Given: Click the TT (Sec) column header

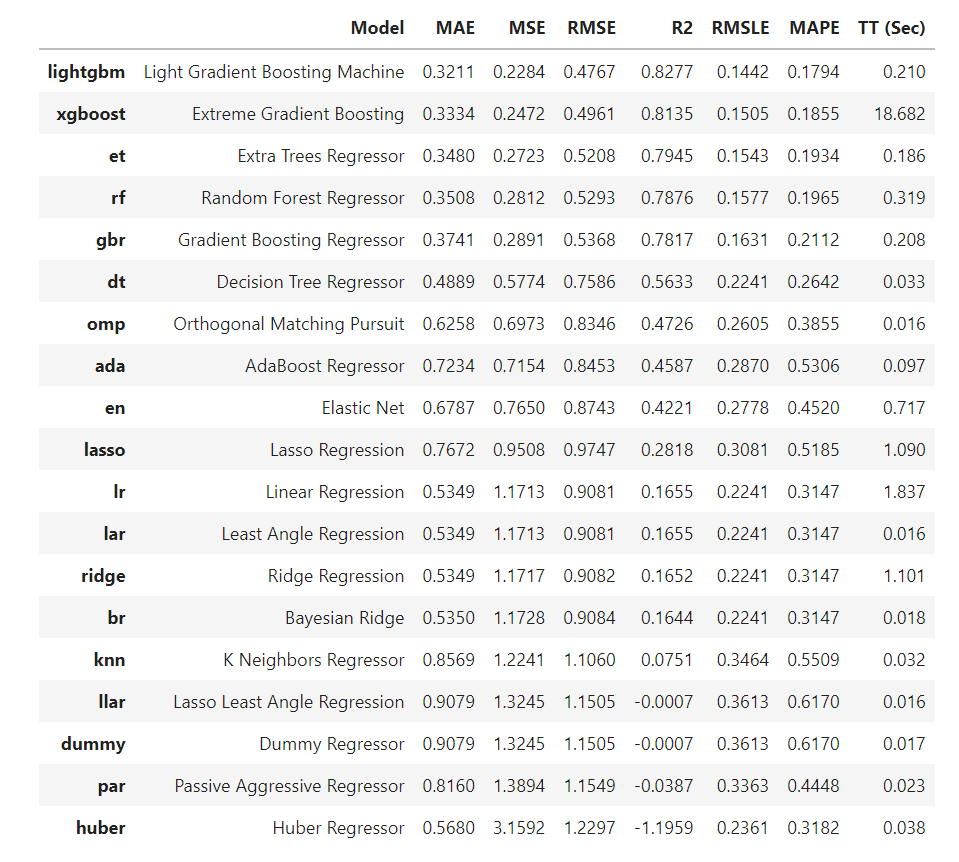Looking at the screenshot, I should [891, 28].
